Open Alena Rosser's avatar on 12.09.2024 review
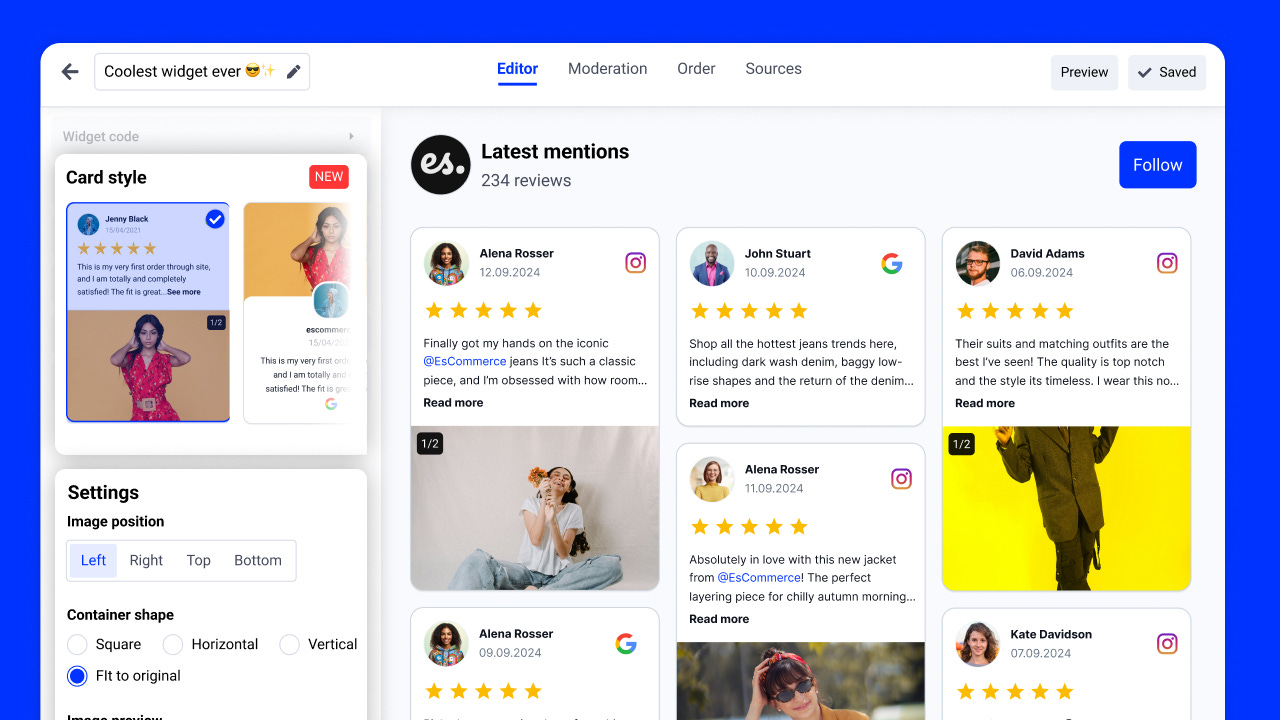The image size is (1280, 720). point(446,263)
